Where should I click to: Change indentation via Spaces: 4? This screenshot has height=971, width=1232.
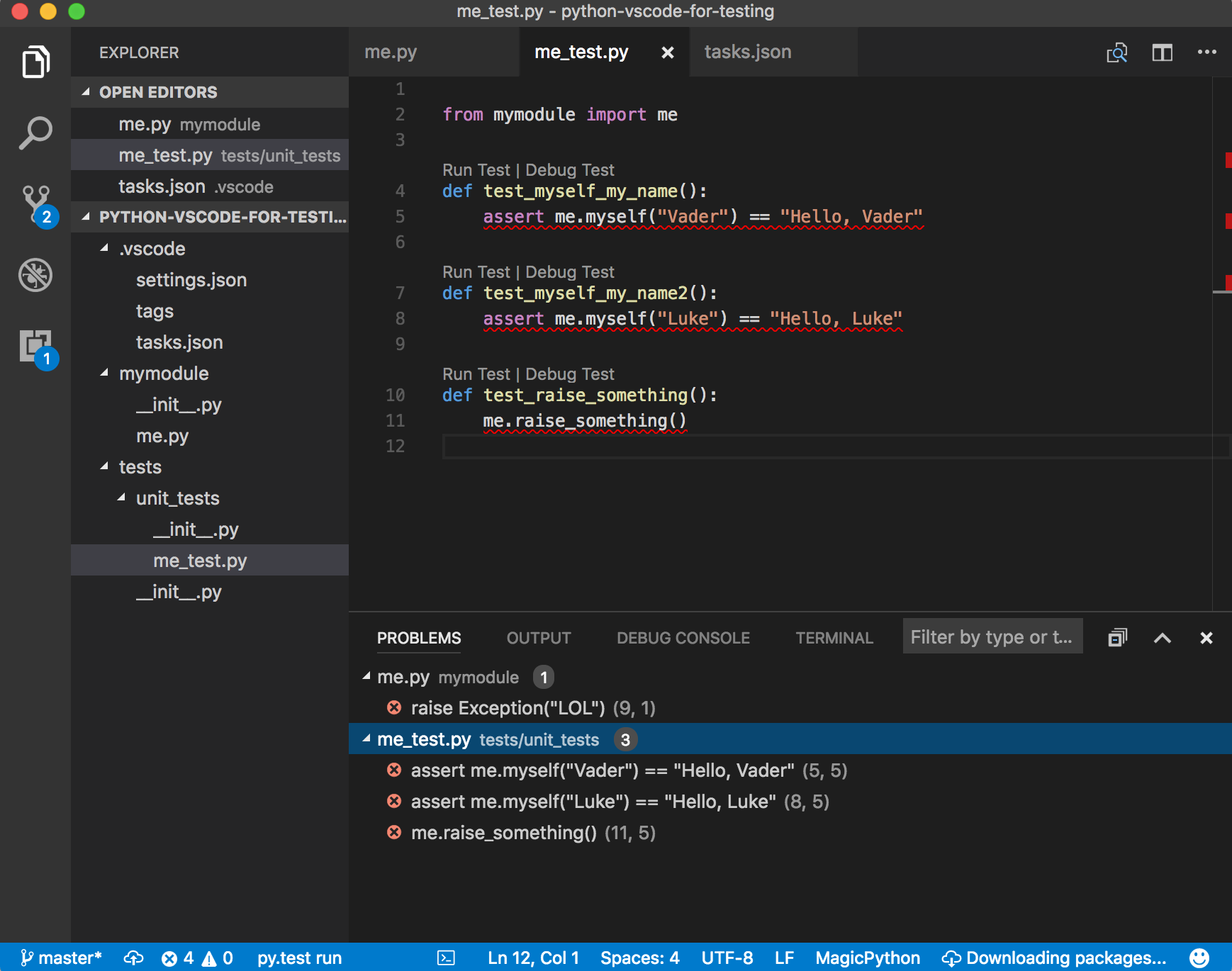(x=639, y=958)
